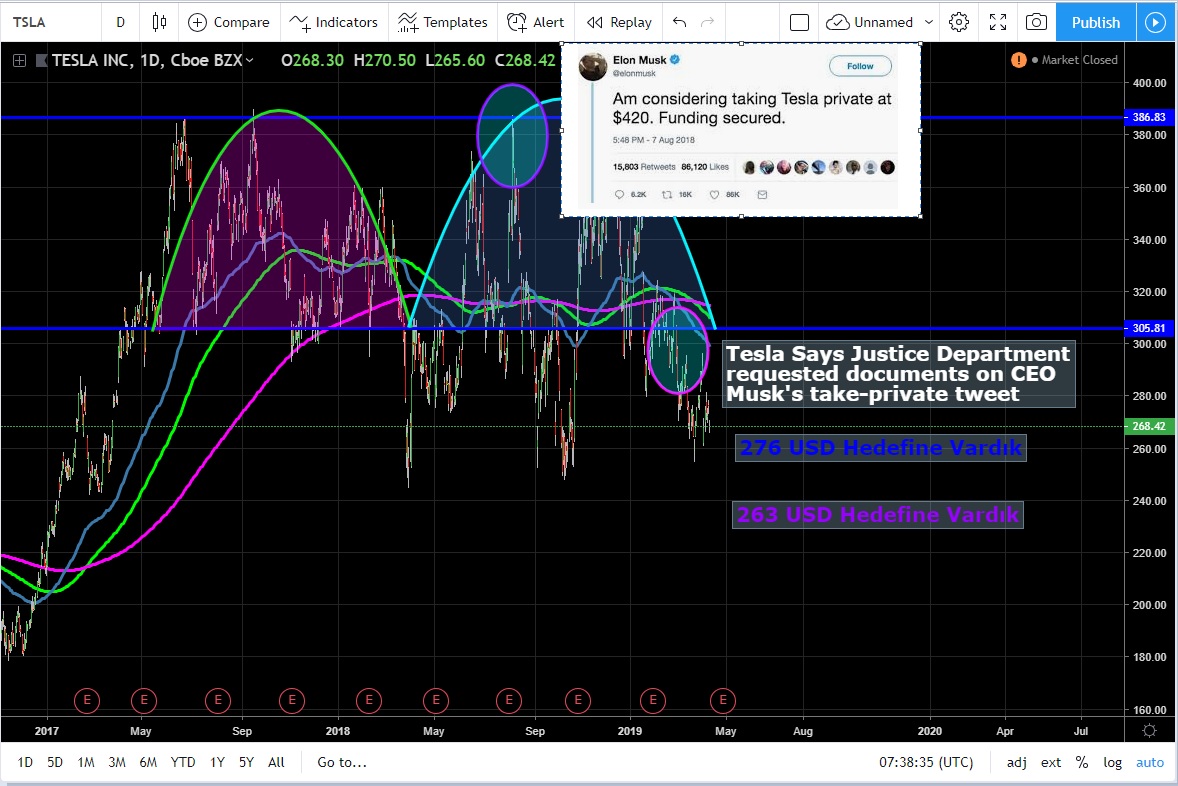Click the 268.42 current price label
Image resolution: width=1178 pixels, height=786 pixels.
click(x=1148, y=426)
